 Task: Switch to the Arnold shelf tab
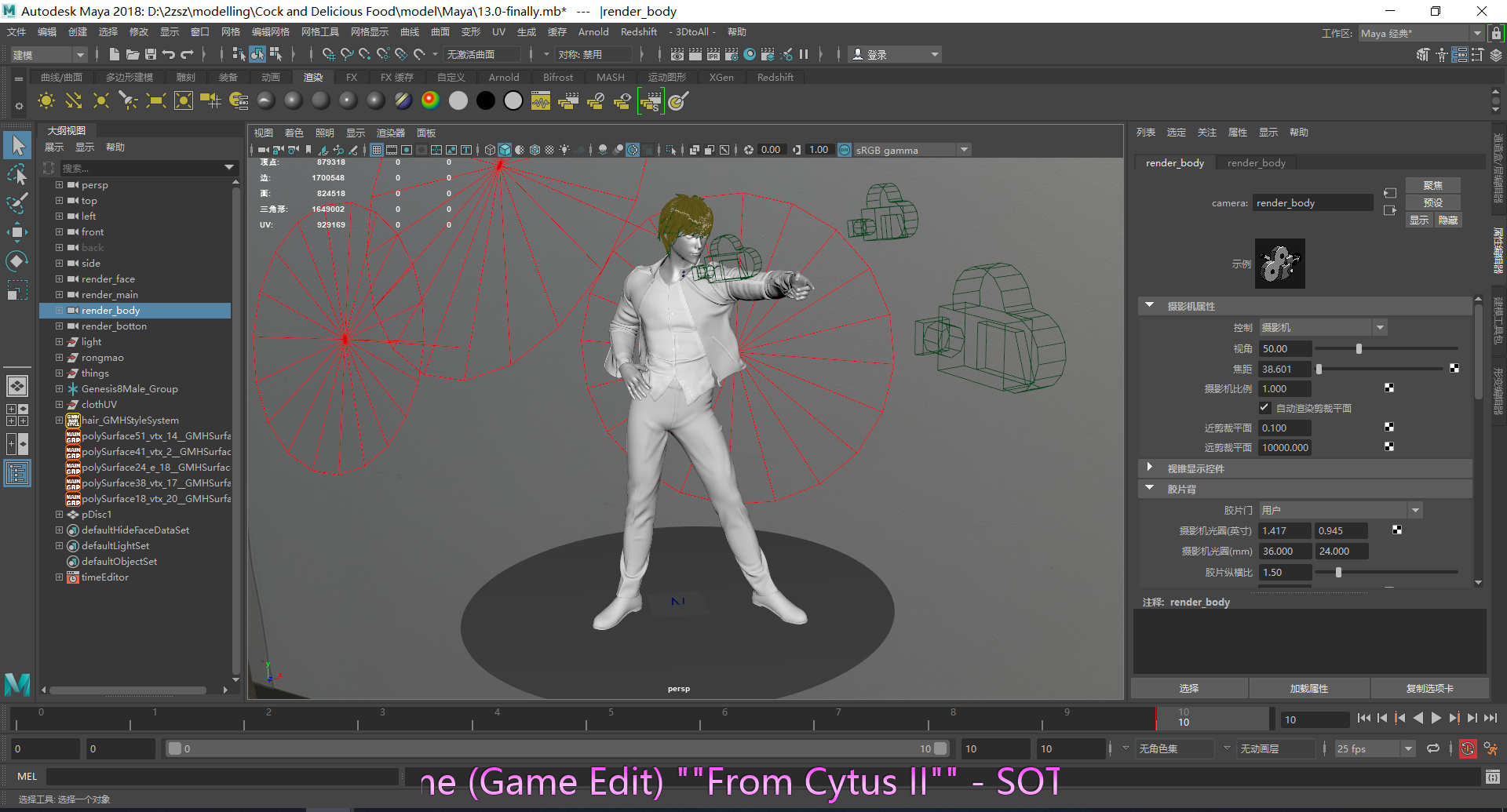503,77
